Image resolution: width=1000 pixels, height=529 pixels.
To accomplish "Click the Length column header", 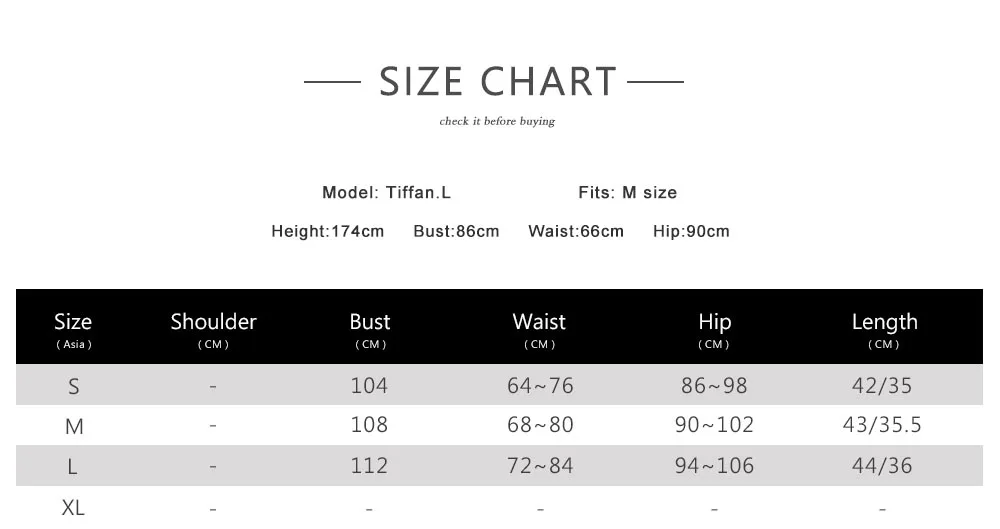I will (884, 329).
